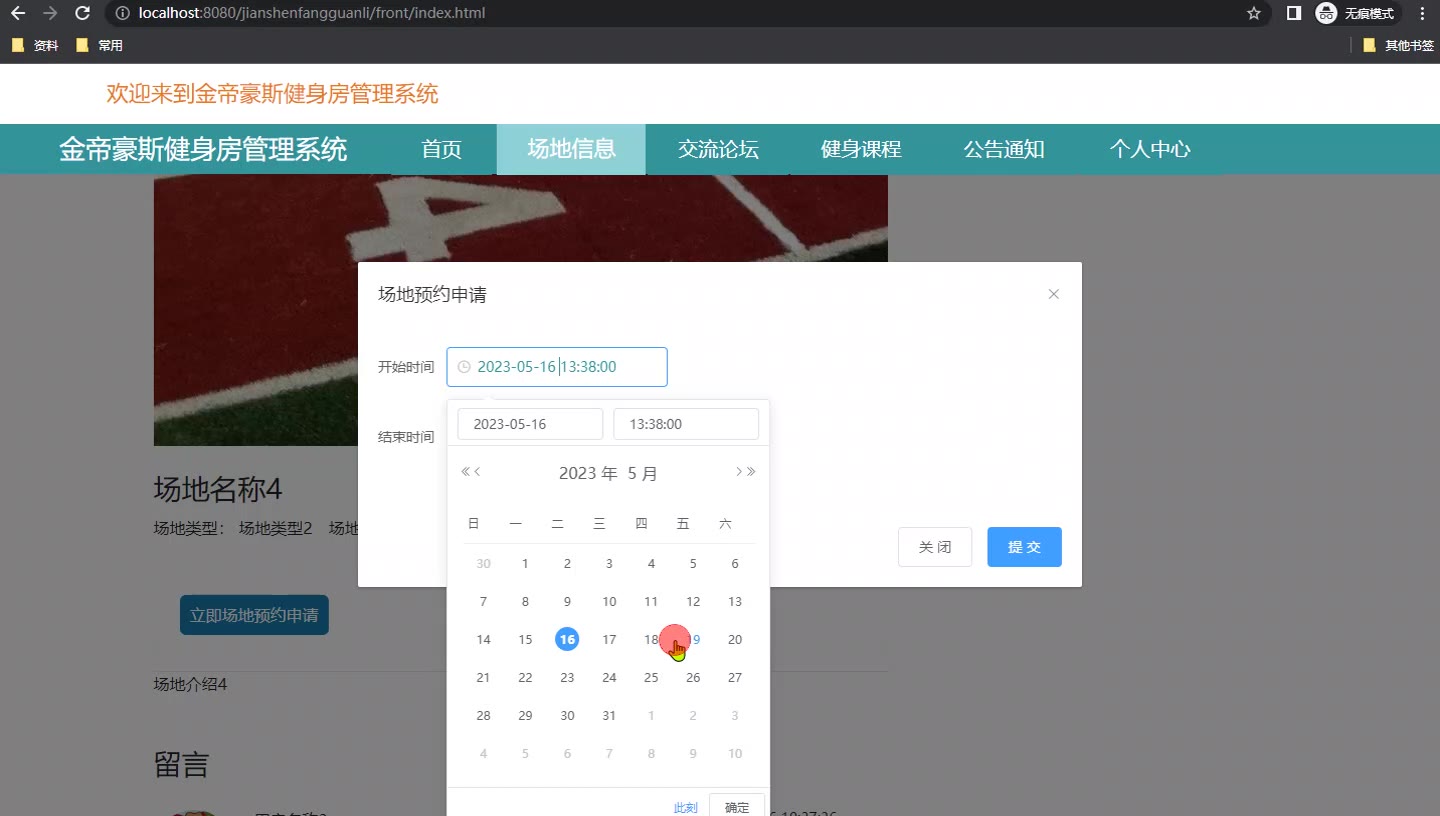Screen dimensions: 1440x816
Task: Choose date 27 in the calendar
Action: [735, 678]
